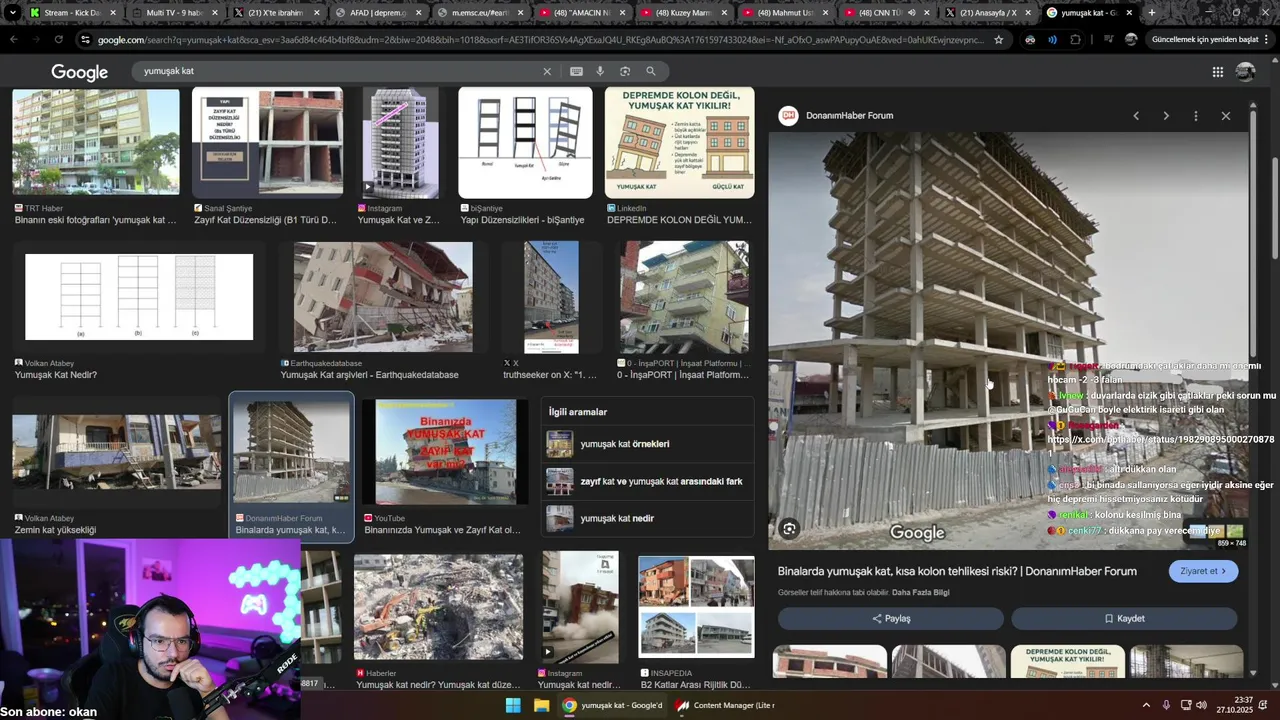The image size is (1280, 720).
Task: Click the 'Kaydet' save button
Action: [1124, 618]
